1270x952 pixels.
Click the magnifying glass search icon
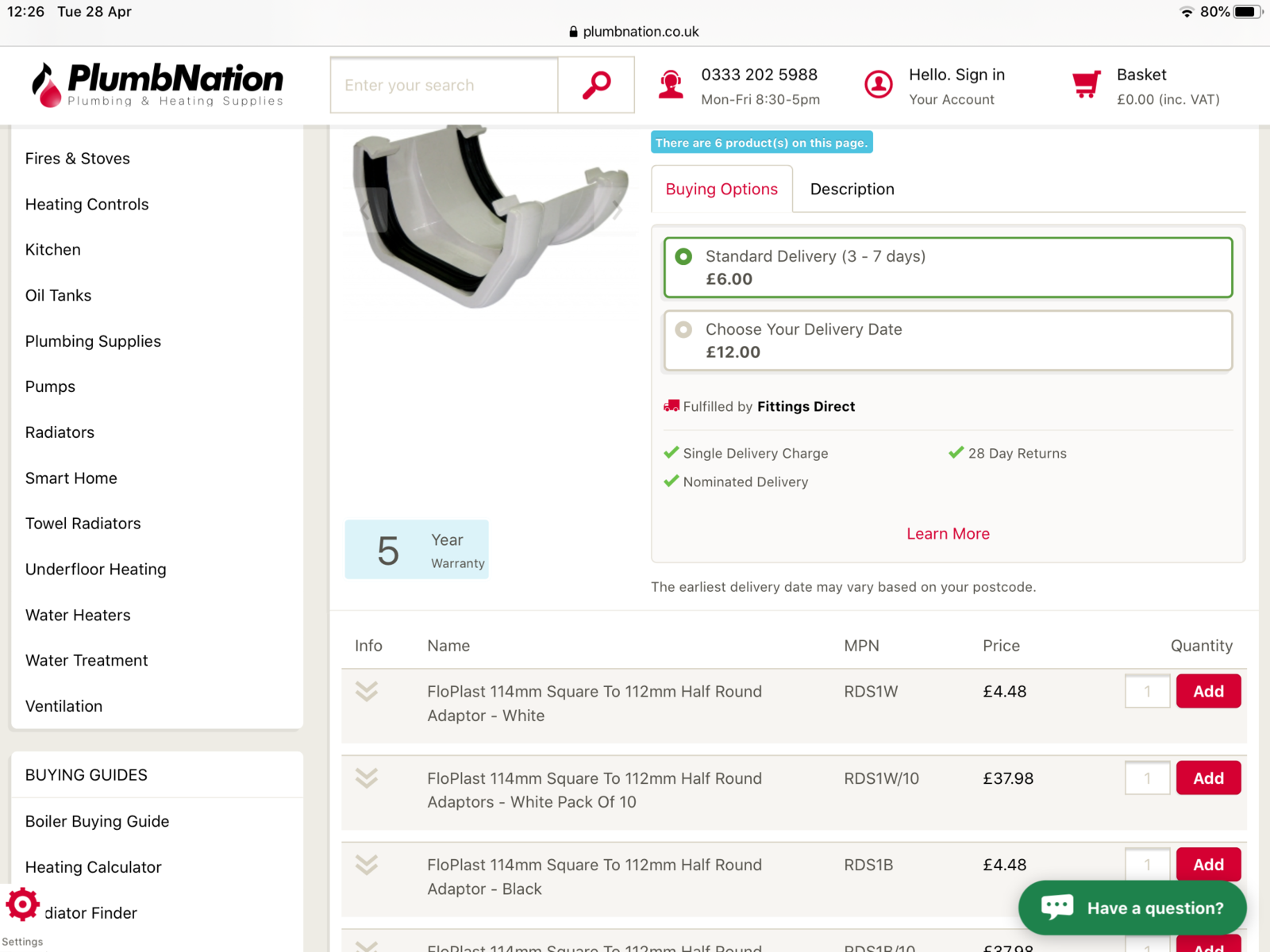click(x=596, y=84)
